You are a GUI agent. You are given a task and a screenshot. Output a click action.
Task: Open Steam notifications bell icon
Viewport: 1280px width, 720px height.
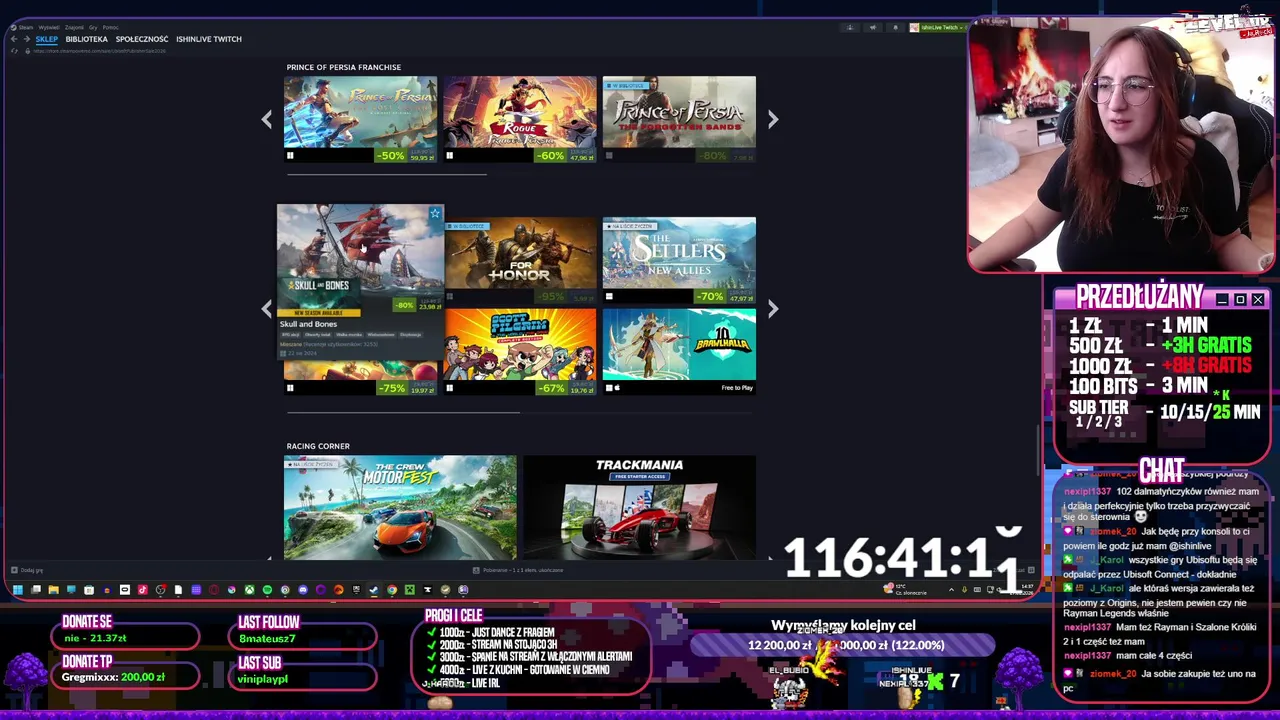coord(895,27)
